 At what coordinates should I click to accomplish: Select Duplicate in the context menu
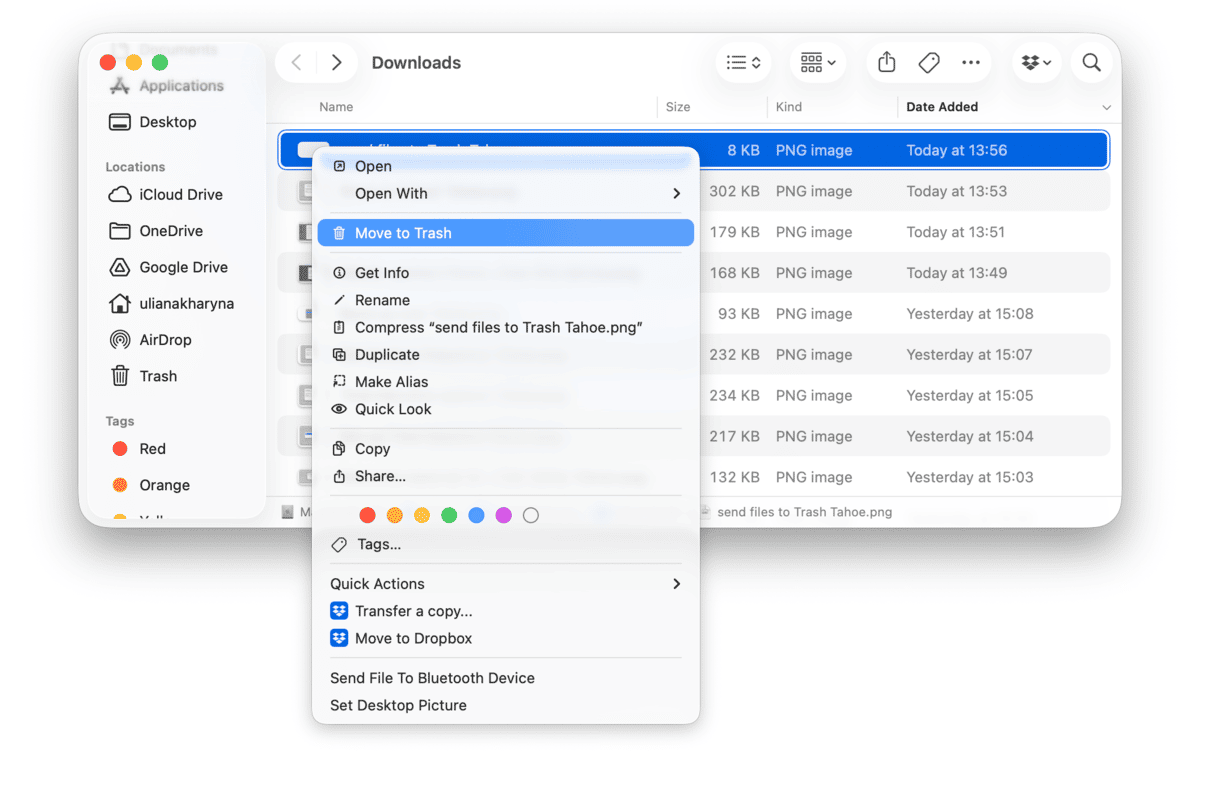click(x=386, y=354)
